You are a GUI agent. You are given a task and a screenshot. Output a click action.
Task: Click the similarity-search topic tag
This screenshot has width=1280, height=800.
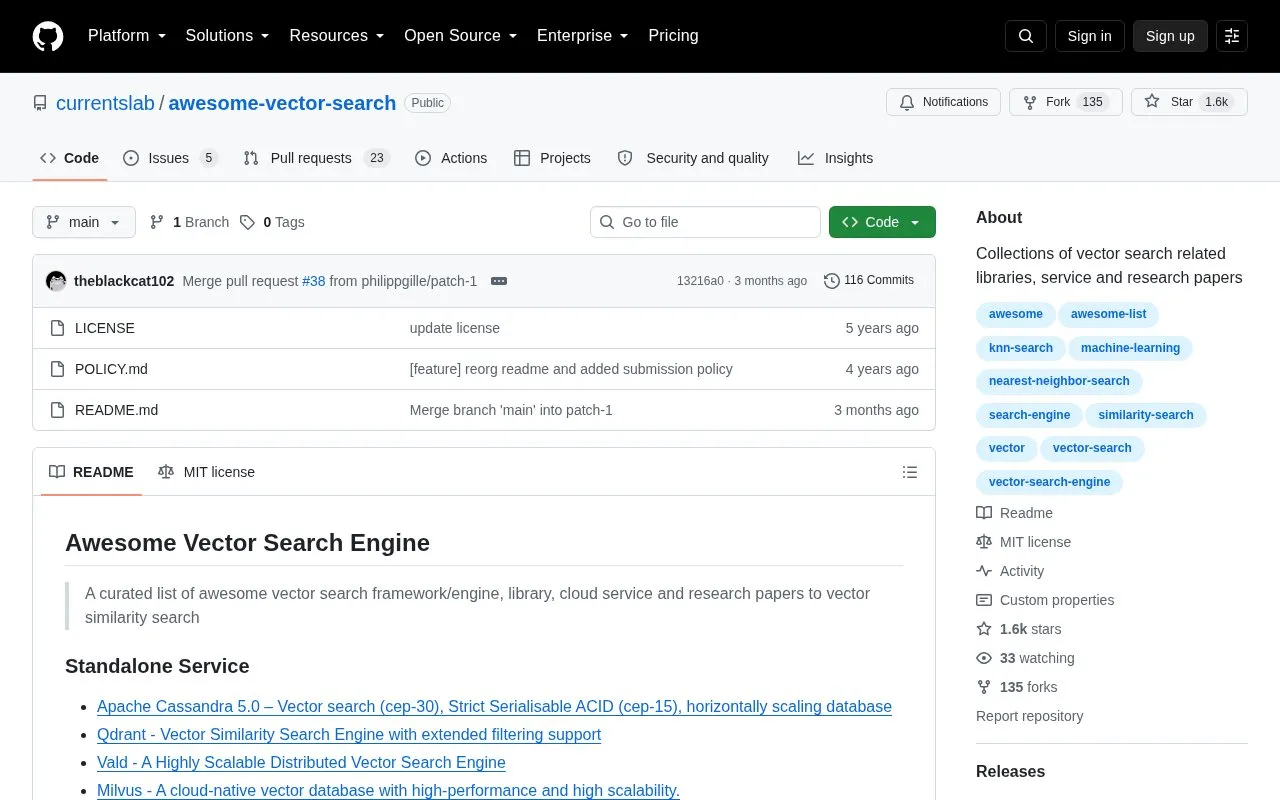click(1146, 415)
